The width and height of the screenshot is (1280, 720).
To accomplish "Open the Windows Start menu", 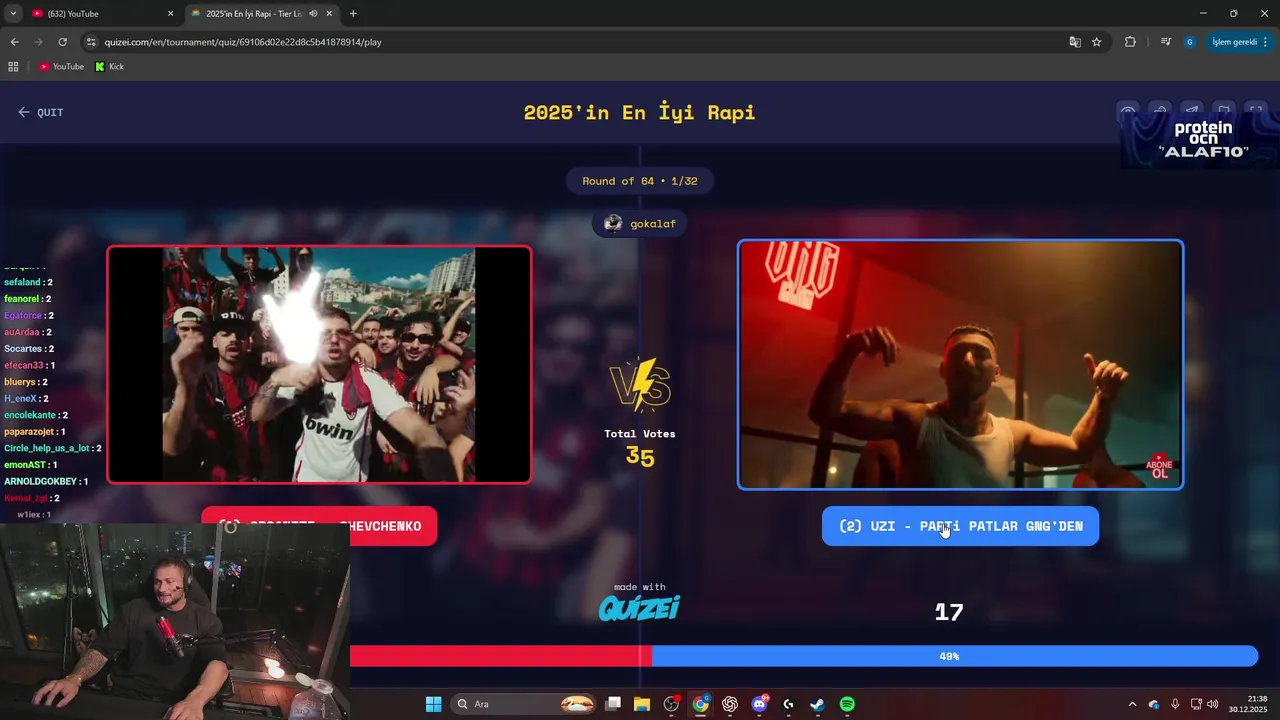I will [433, 704].
